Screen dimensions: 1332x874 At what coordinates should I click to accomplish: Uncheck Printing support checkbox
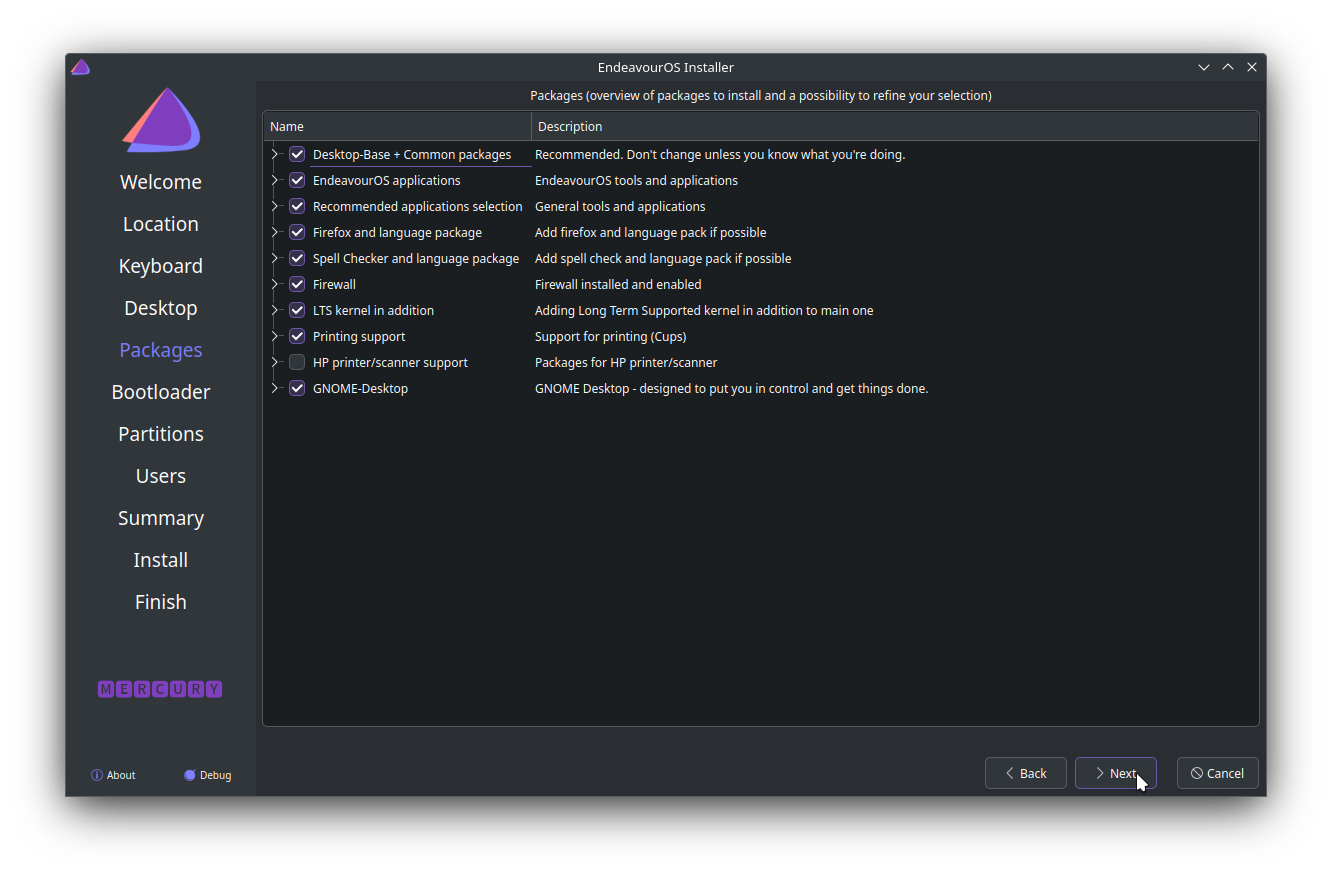(297, 336)
